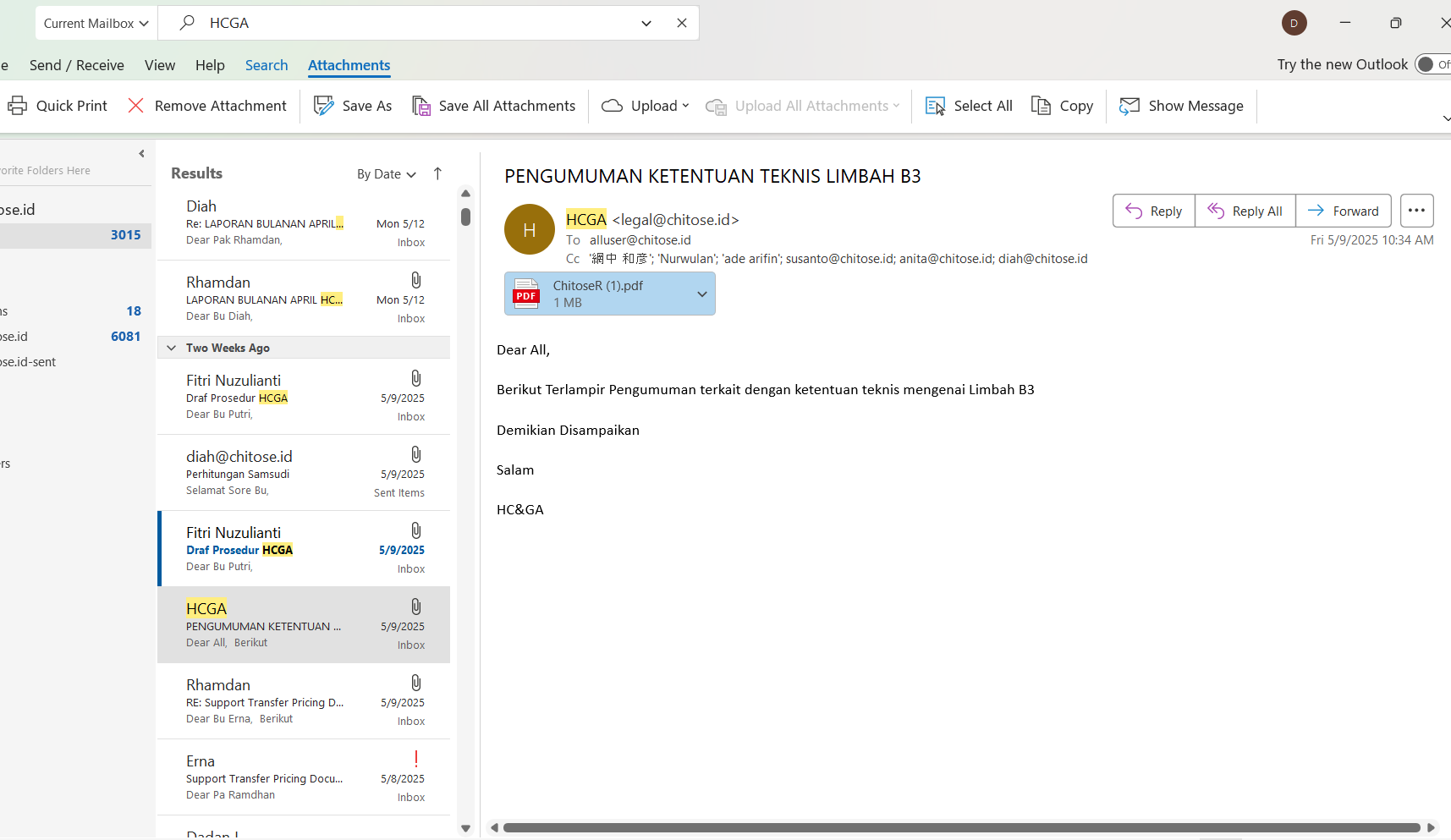The image size is (1451, 840).
Task: Click the Save As icon
Action: tap(323, 106)
